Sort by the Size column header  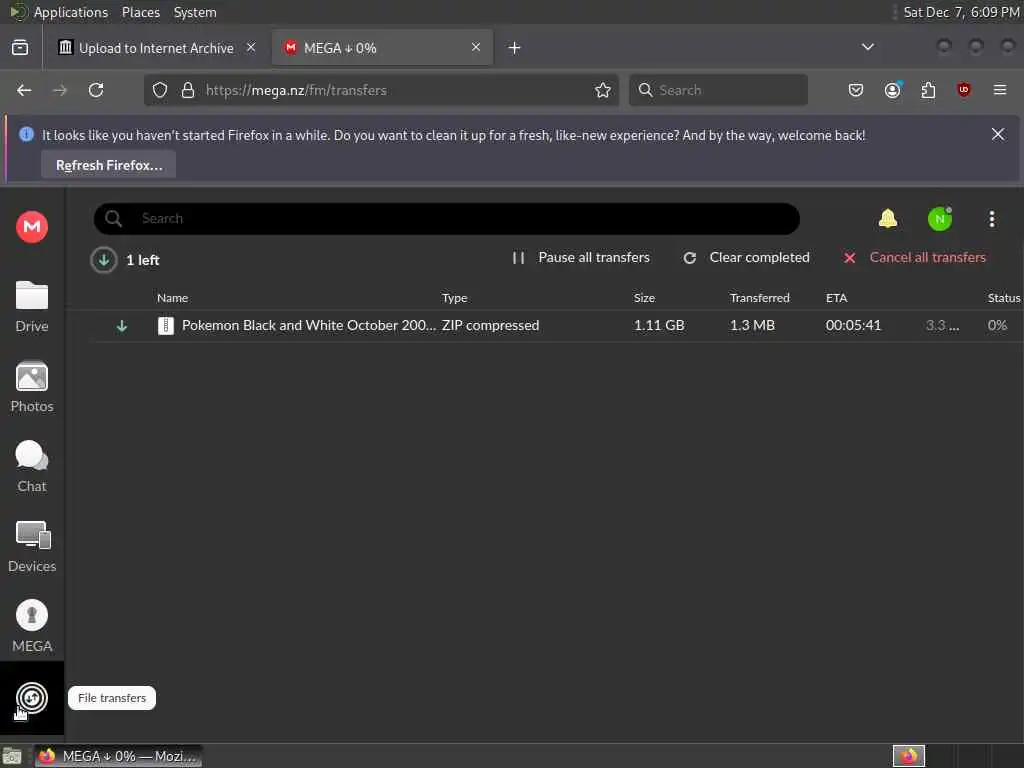point(644,298)
